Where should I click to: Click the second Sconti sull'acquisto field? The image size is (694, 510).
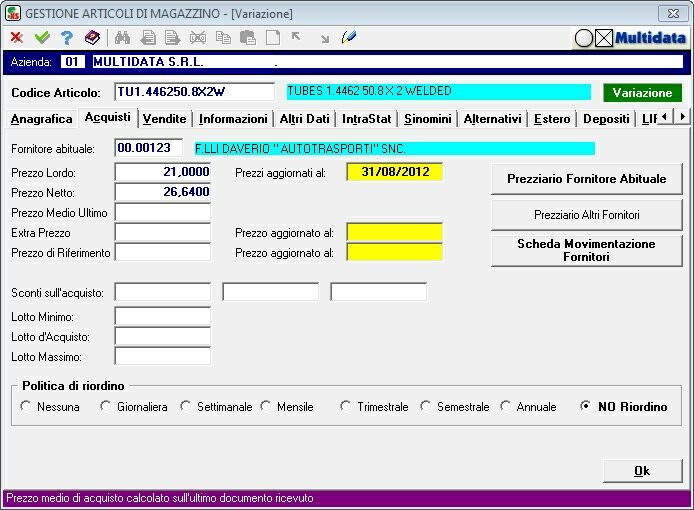pyautogui.click(x=270, y=292)
